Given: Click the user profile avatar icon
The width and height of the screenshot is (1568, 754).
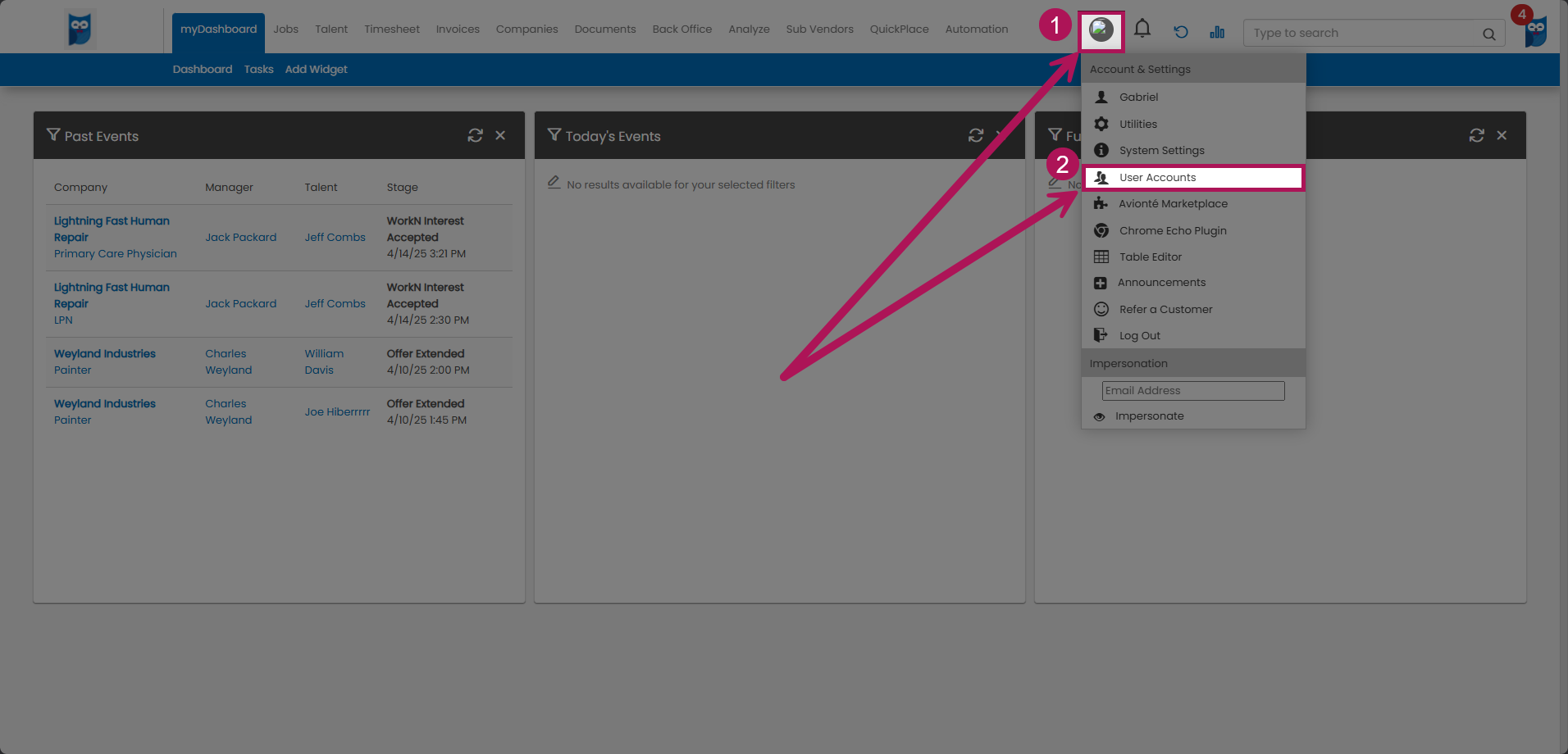Looking at the screenshot, I should coord(1101,30).
